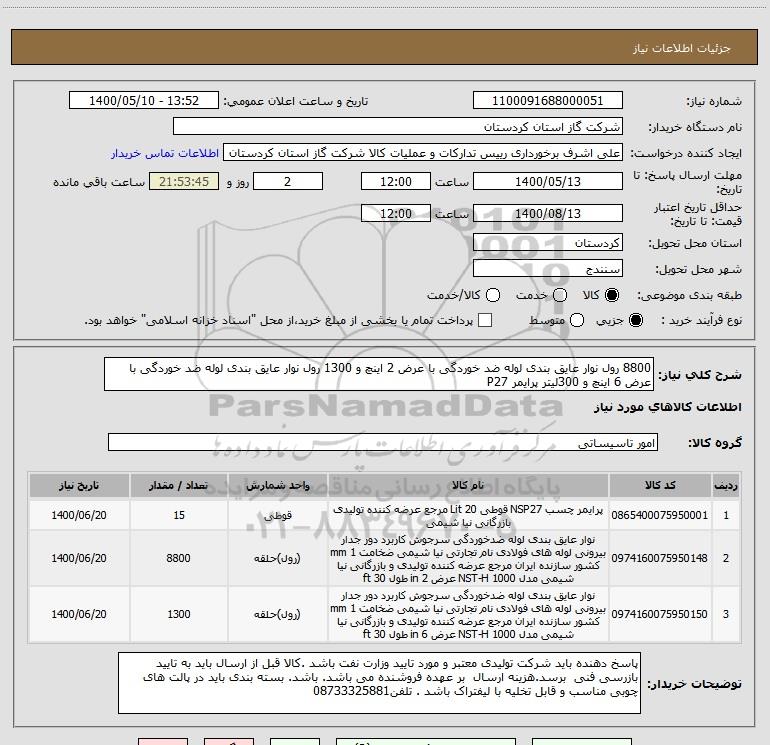This screenshot has height=745, width=770.
Task: Click the general description text box
Action: pos(379,374)
